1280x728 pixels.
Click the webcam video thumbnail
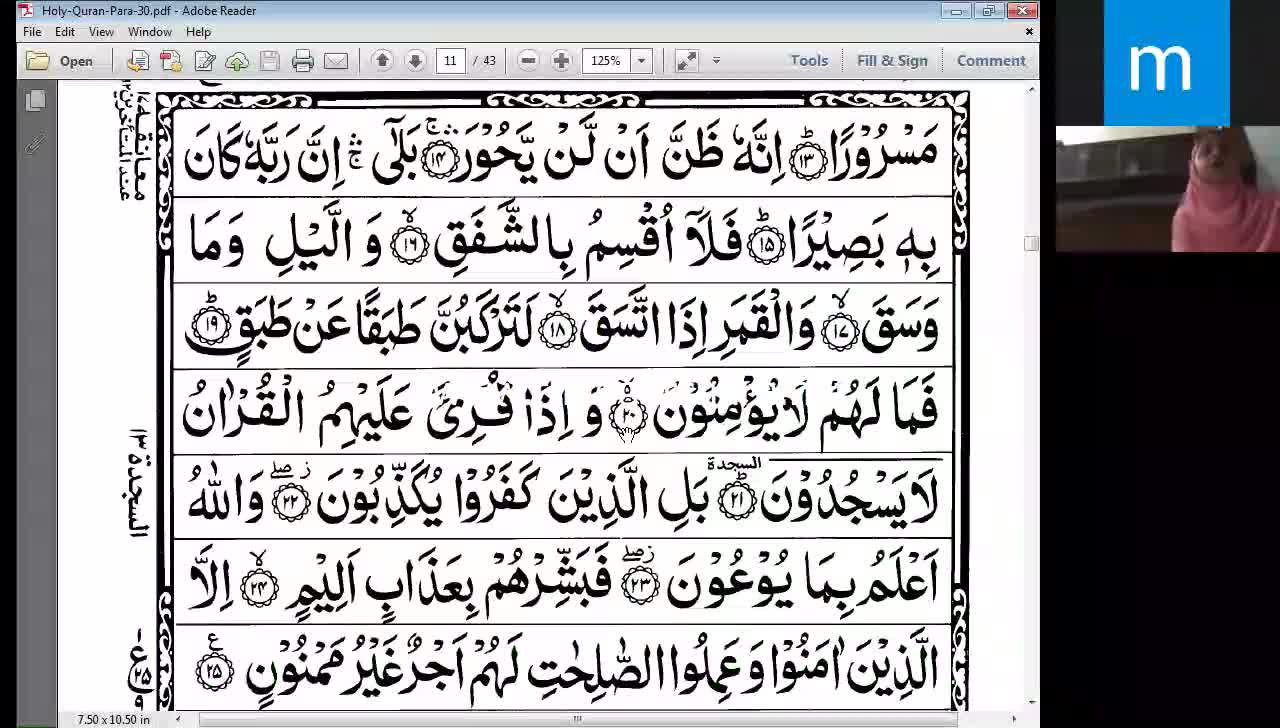[1168, 189]
